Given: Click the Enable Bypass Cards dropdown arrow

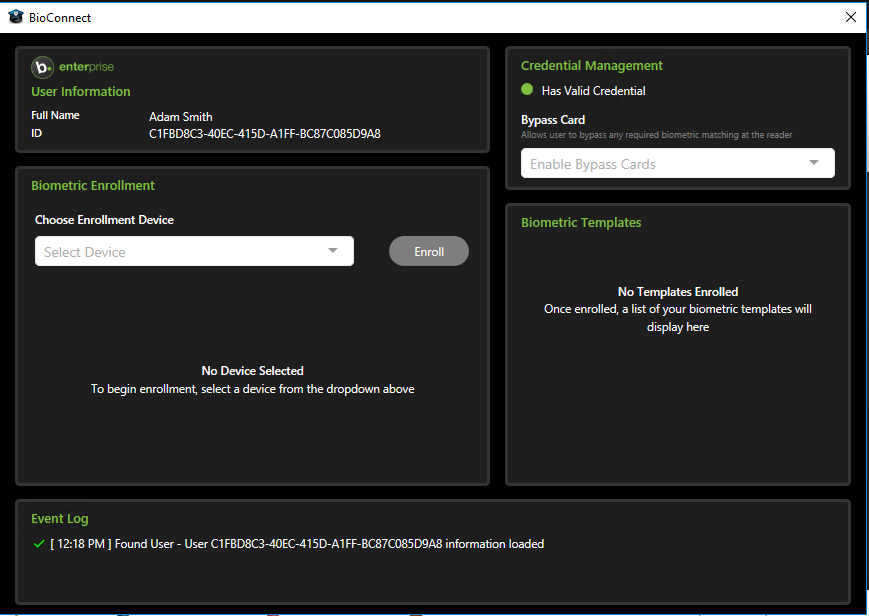Looking at the screenshot, I should (x=814, y=162).
